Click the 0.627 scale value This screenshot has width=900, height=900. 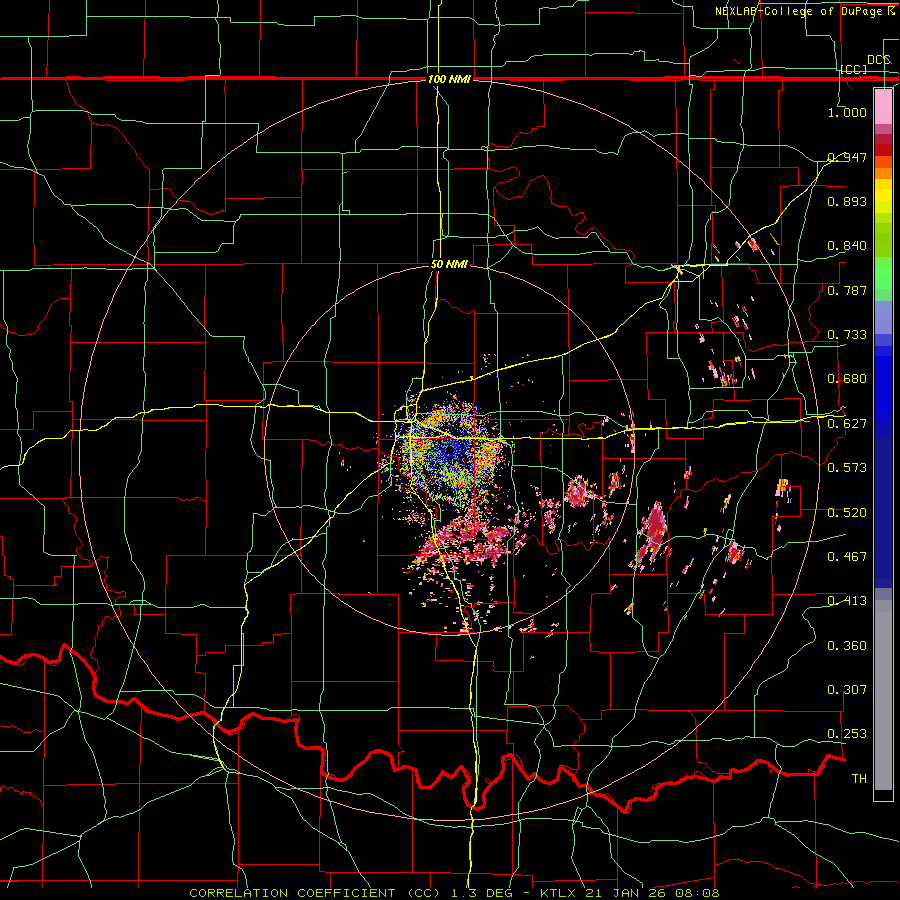click(x=847, y=423)
